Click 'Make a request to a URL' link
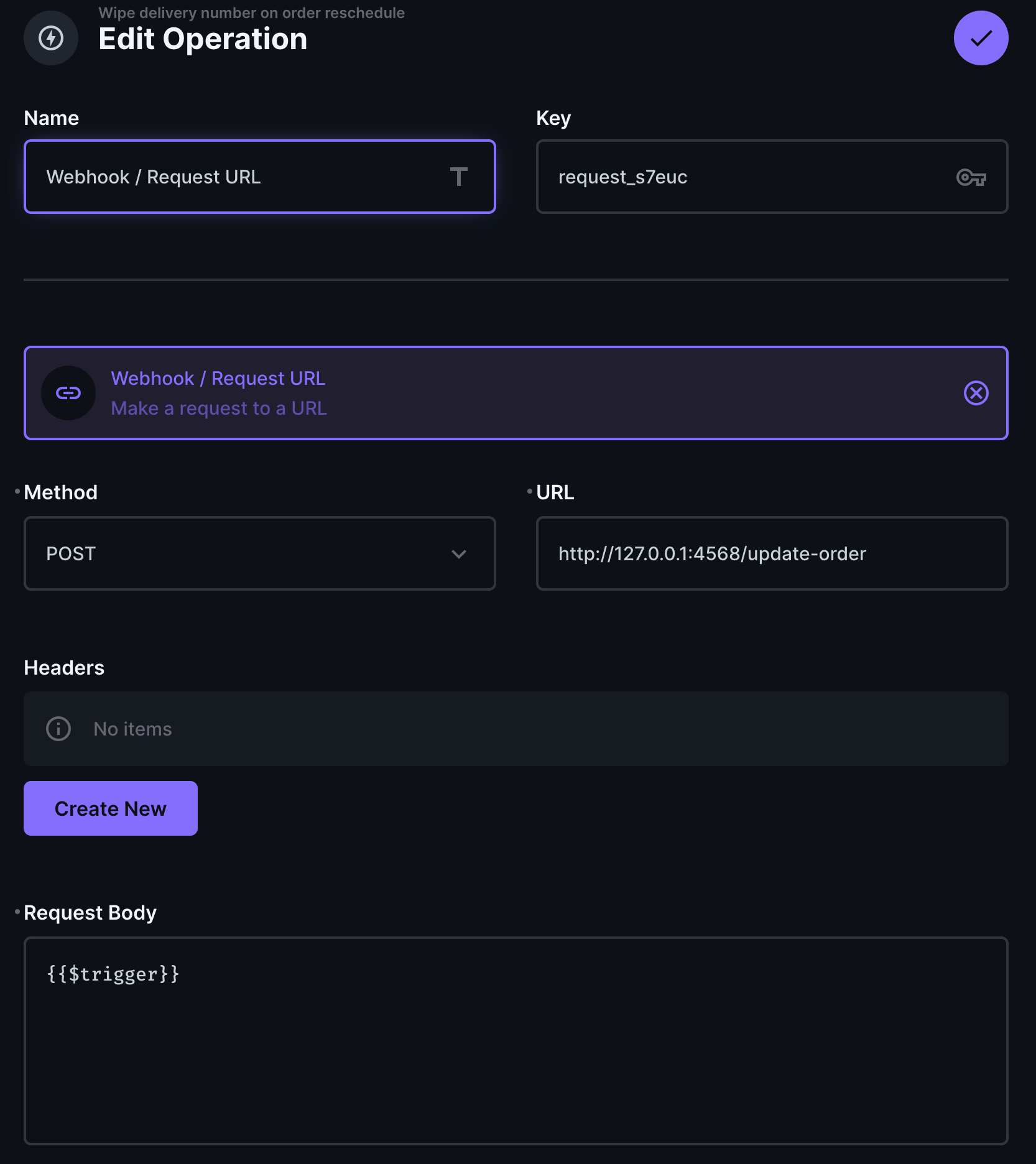The width and height of the screenshot is (1036, 1164). coord(218,408)
